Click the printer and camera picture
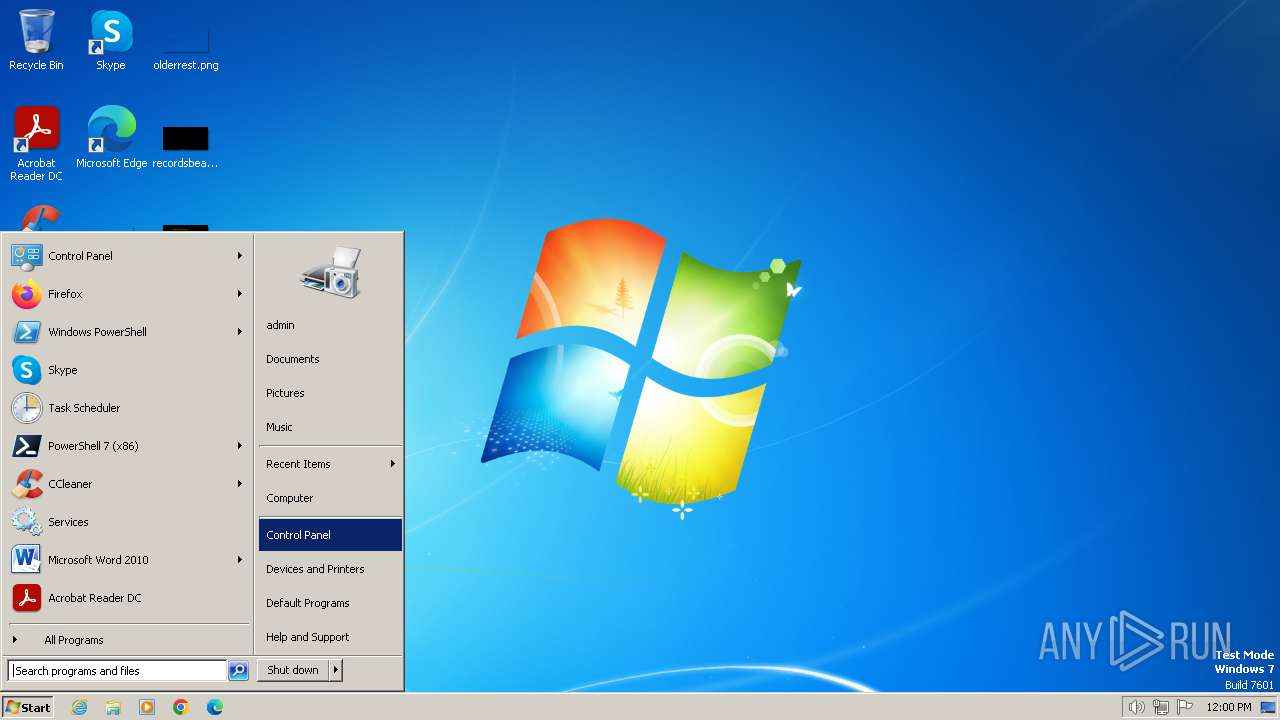Viewport: 1280px width, 720px height. coord(330,272)
